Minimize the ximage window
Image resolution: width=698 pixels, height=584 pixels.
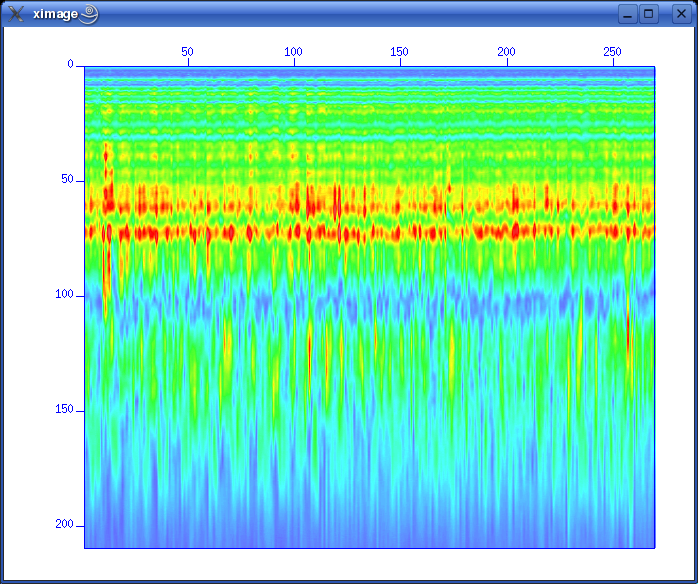tap(627, 14)
